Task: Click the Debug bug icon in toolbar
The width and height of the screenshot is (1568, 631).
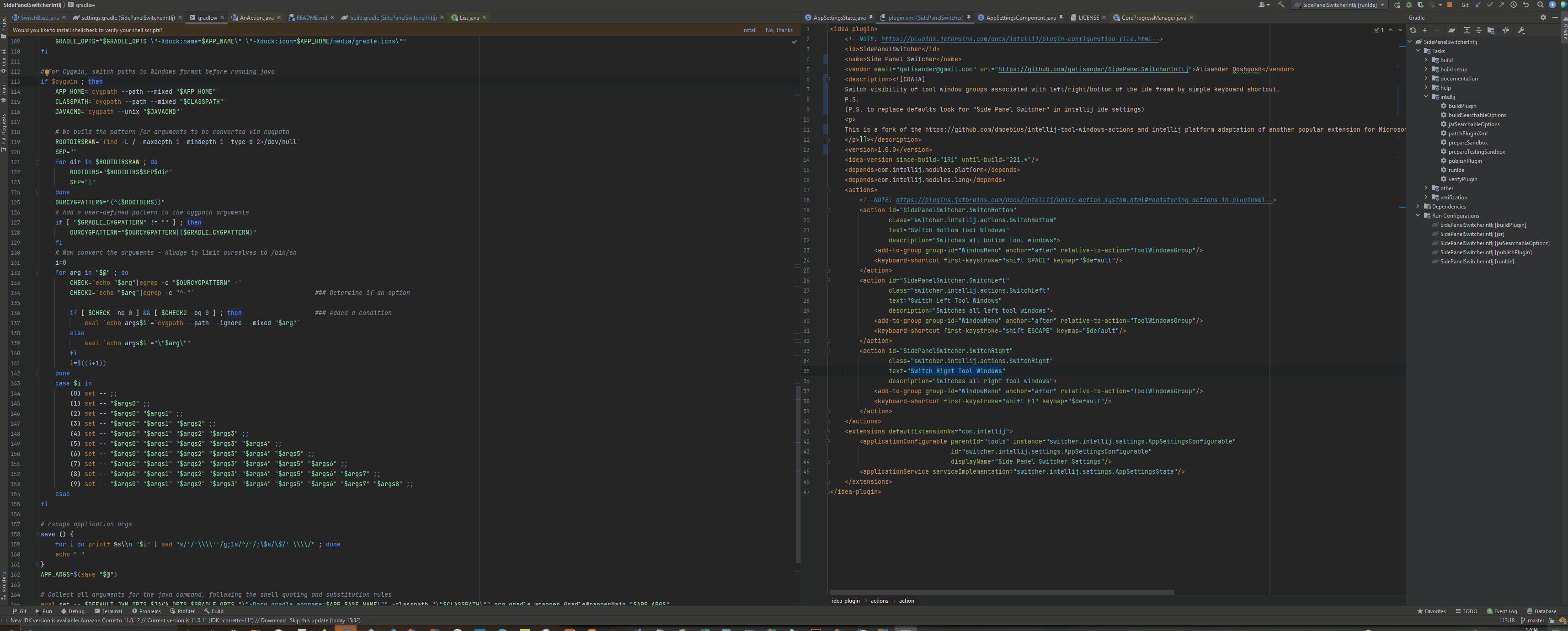Action: click(x=1408, y=5)
